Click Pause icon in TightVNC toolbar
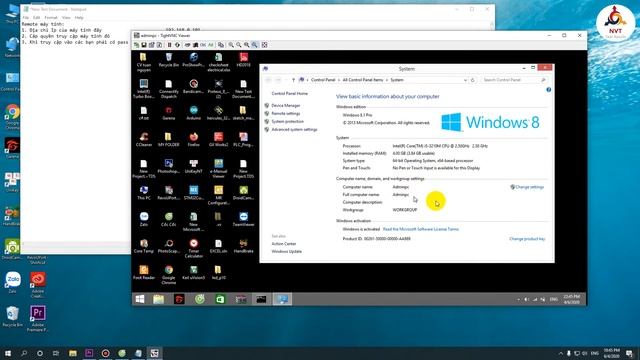This screenshot has height=360, width=640. tap(169, 45)
